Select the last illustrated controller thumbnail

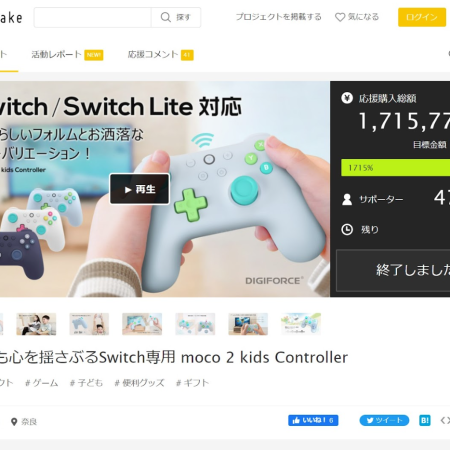(301, 324)
